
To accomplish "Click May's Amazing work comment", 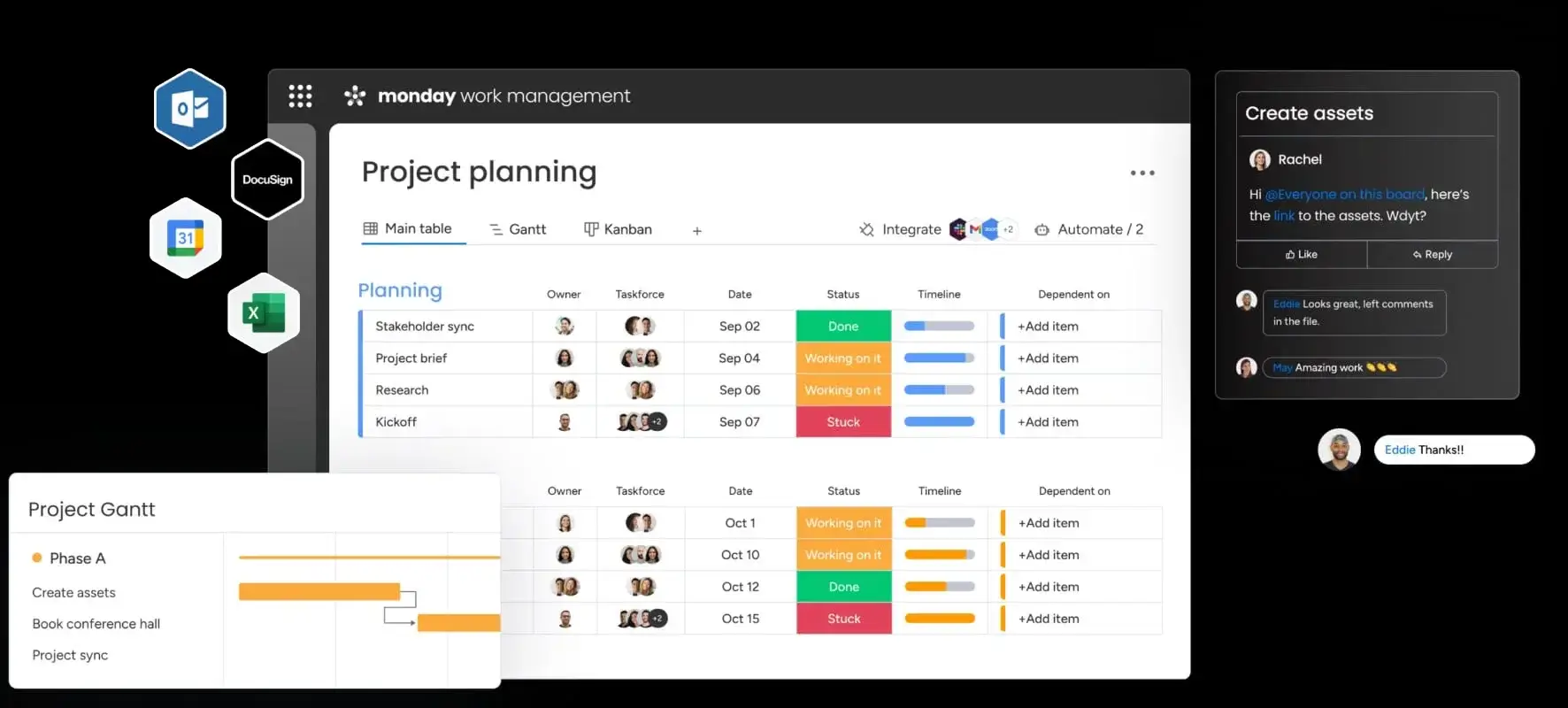I will point(1355,367).
